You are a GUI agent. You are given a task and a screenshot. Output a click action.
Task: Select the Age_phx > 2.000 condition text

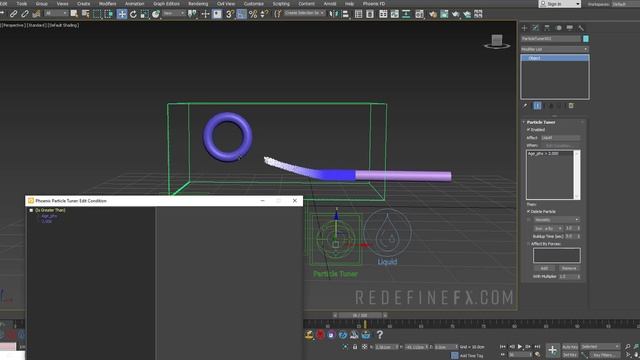point(543,153)
